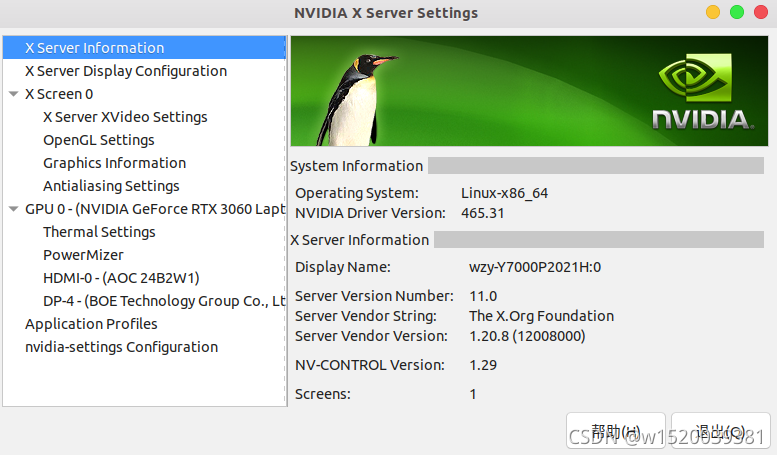
Task: Click the Linux-x86_64 operating system value
Action: coord(504,193)
